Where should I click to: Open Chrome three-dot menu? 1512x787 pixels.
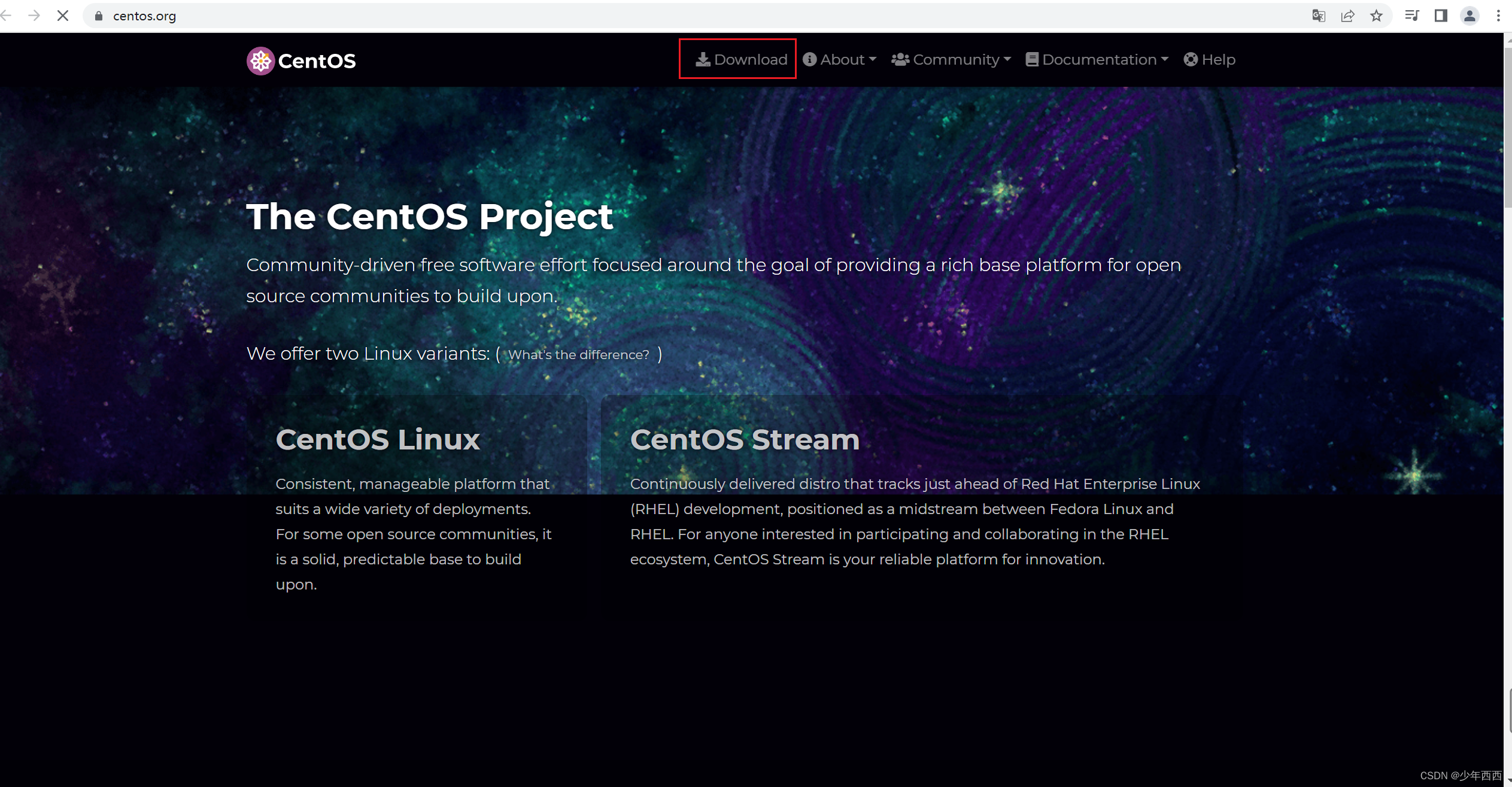click(x=1498, y=16)
